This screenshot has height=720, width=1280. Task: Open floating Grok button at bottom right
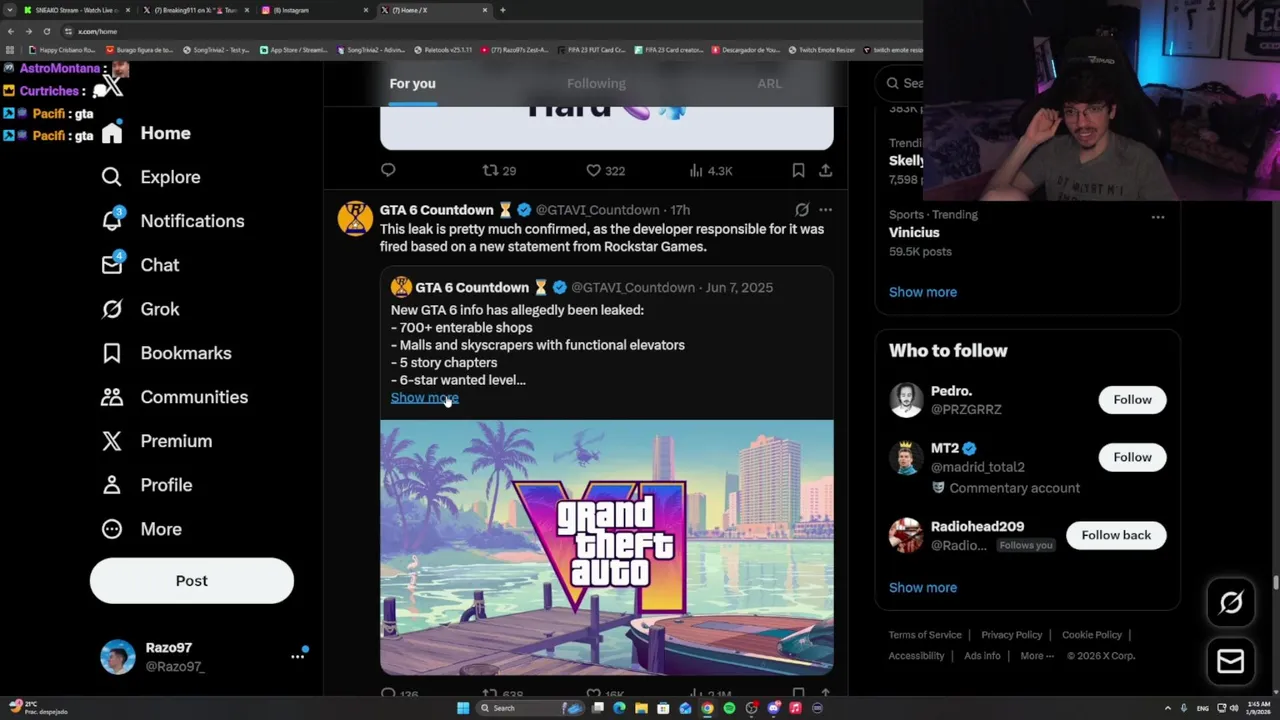click(x=1231, y=602)
